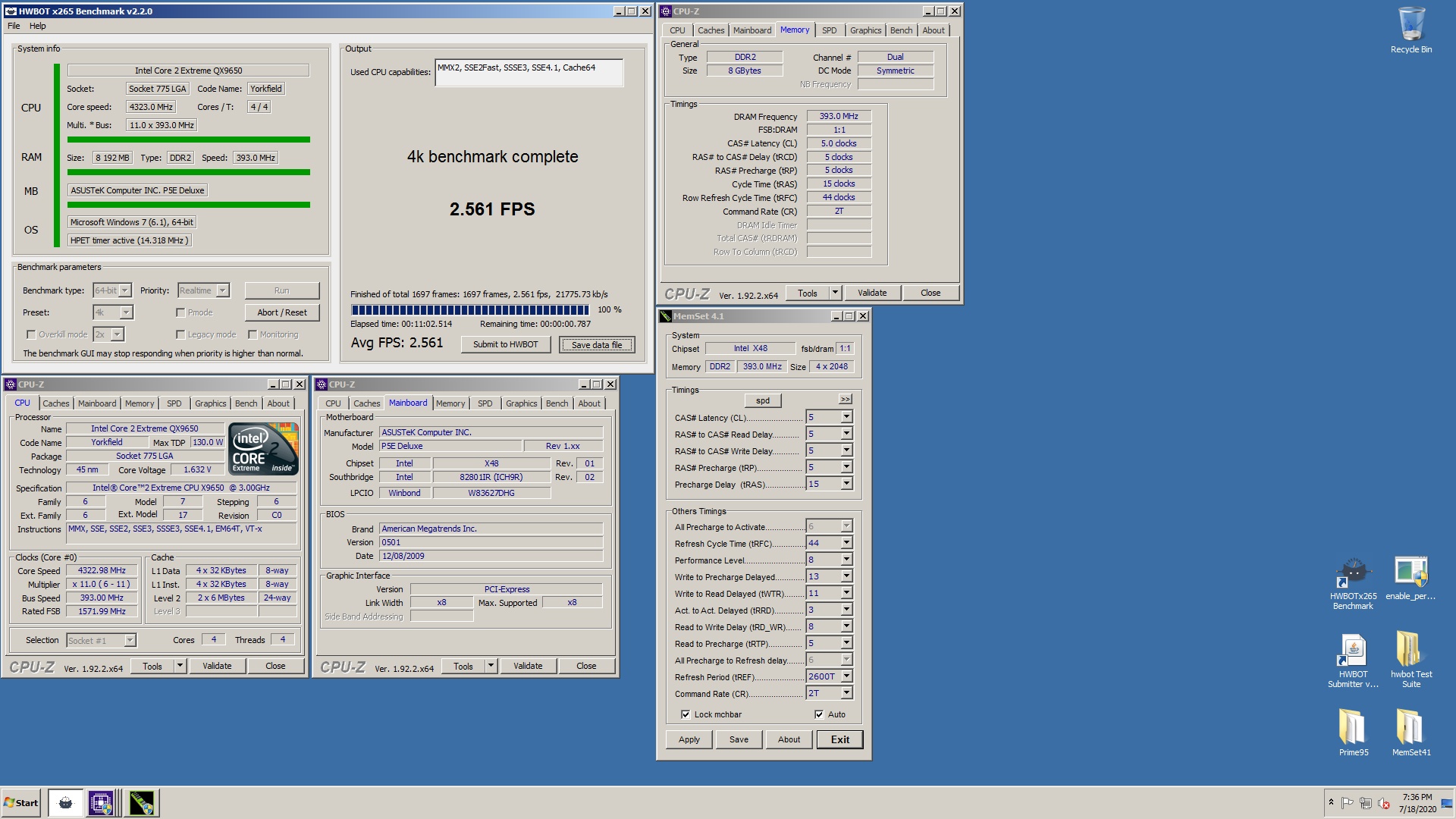Click the HWBOT x265 window title icon
The image size is (1456, 819).
click(11, 11)
